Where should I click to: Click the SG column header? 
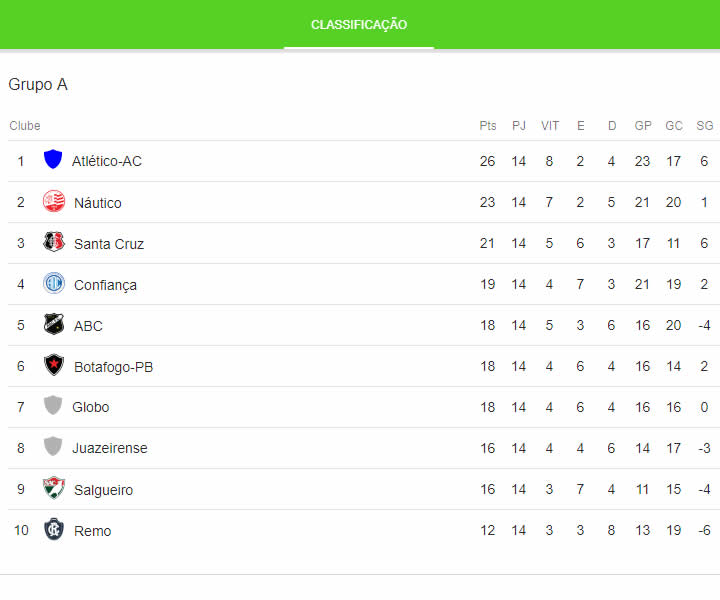pyautogui.click(x=705, y=126)
